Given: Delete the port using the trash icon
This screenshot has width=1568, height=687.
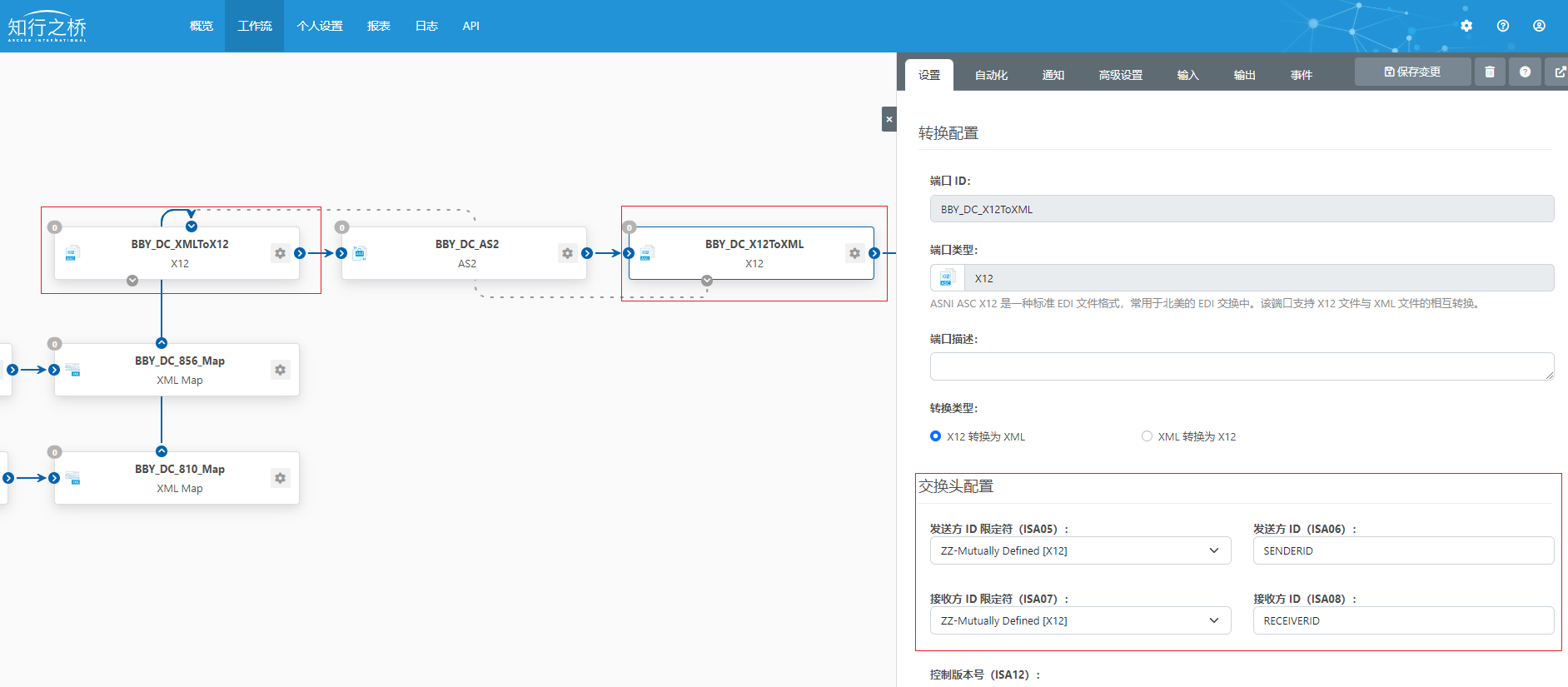Looking at the screenshot, I should [1490, 72].
